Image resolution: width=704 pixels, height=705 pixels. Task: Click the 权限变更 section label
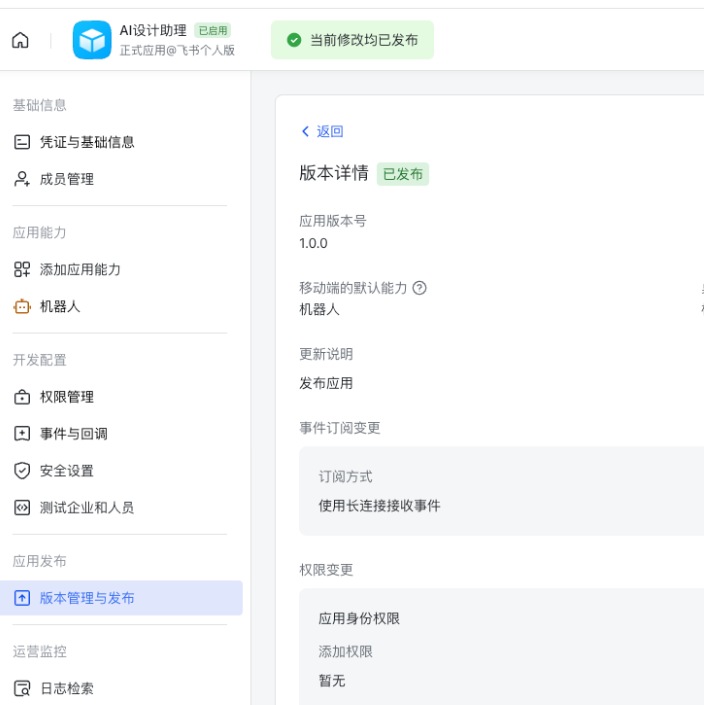(x=326, y=570)
